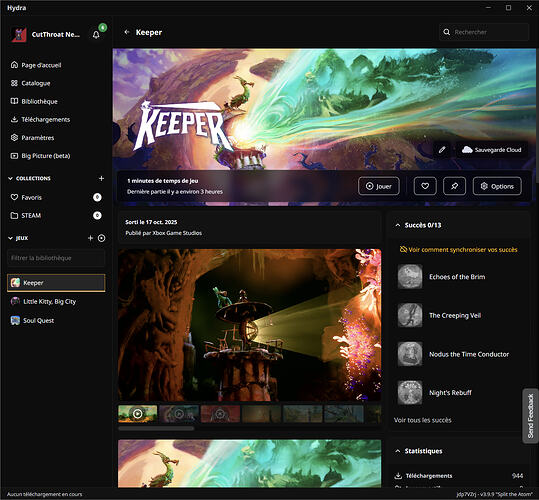Click the main Keeper gallery image
This screenshot has width=539, height=500.
pyautogui.click(x=250, y=325)
